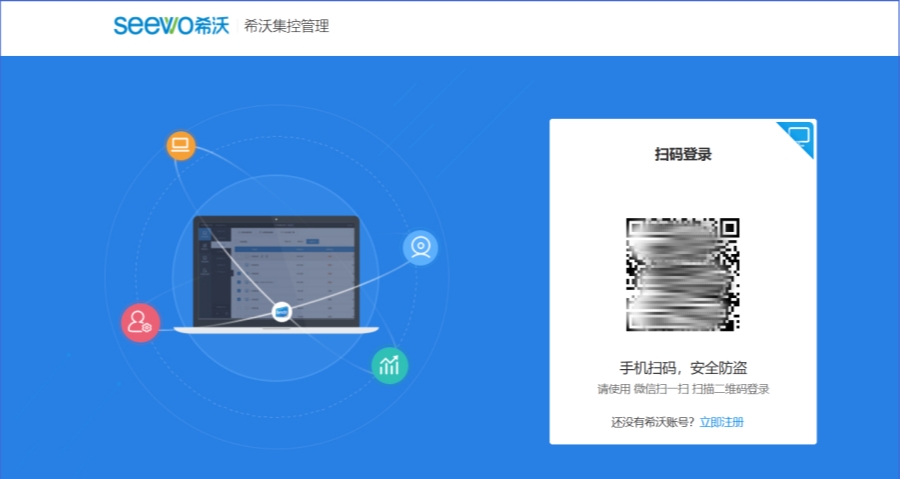Click the green chart statistics icon

(x=390, y=365)
